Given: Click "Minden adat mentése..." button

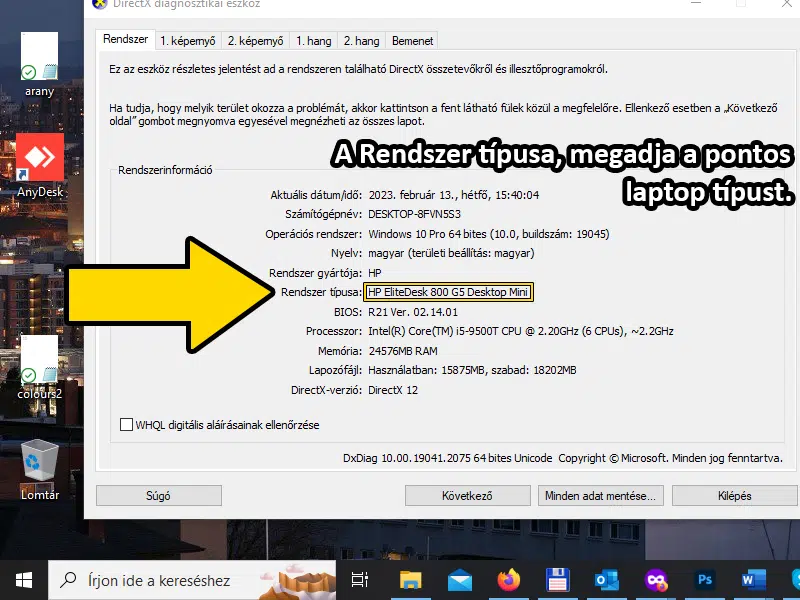Looking at the screenshot, I should [601, 495].
